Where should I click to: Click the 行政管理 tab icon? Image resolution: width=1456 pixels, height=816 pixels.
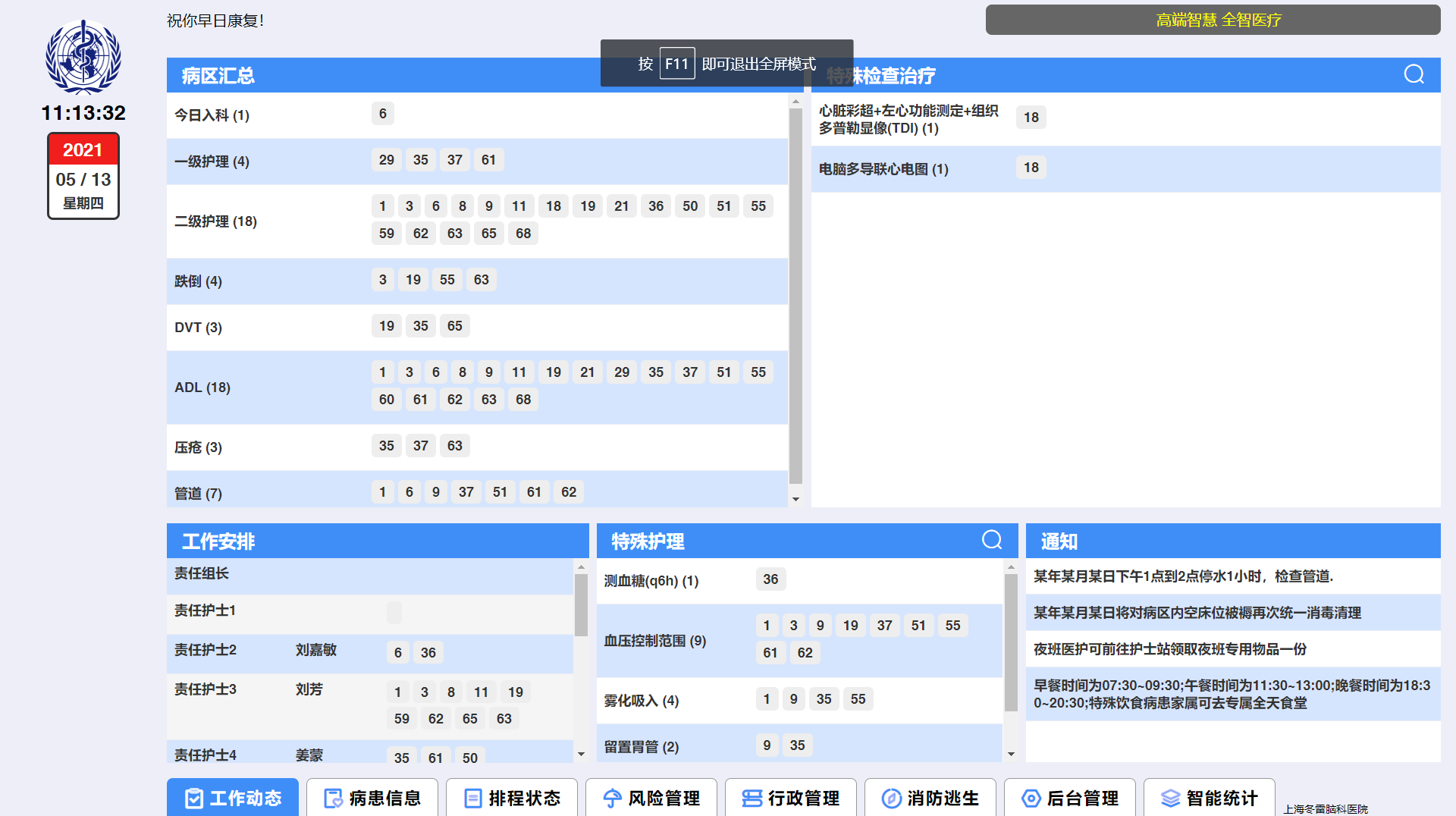click(x=752, y=799)
